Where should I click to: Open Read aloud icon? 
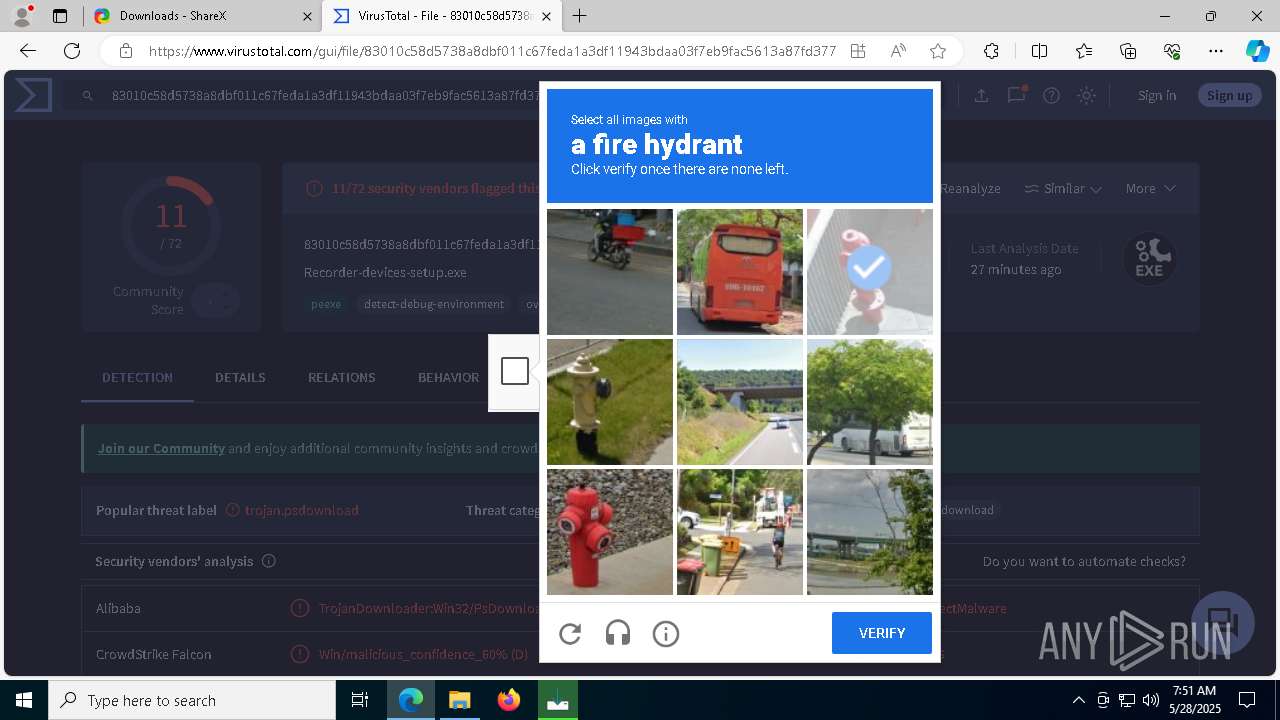click(x=898, y=51)
